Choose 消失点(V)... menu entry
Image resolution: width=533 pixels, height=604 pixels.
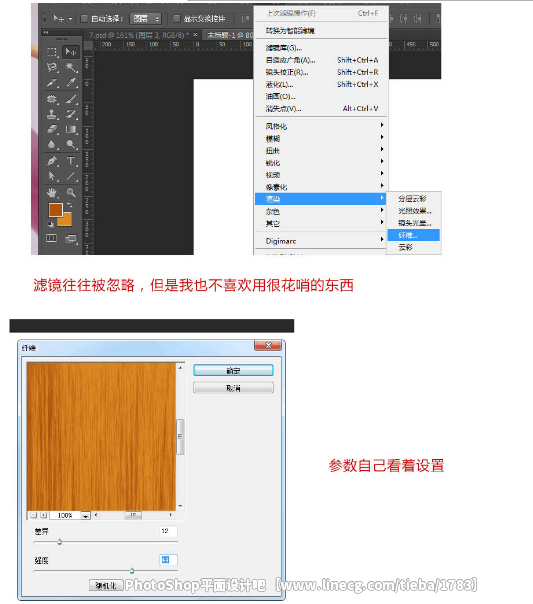pyautogui.click(x=320, y=109)
